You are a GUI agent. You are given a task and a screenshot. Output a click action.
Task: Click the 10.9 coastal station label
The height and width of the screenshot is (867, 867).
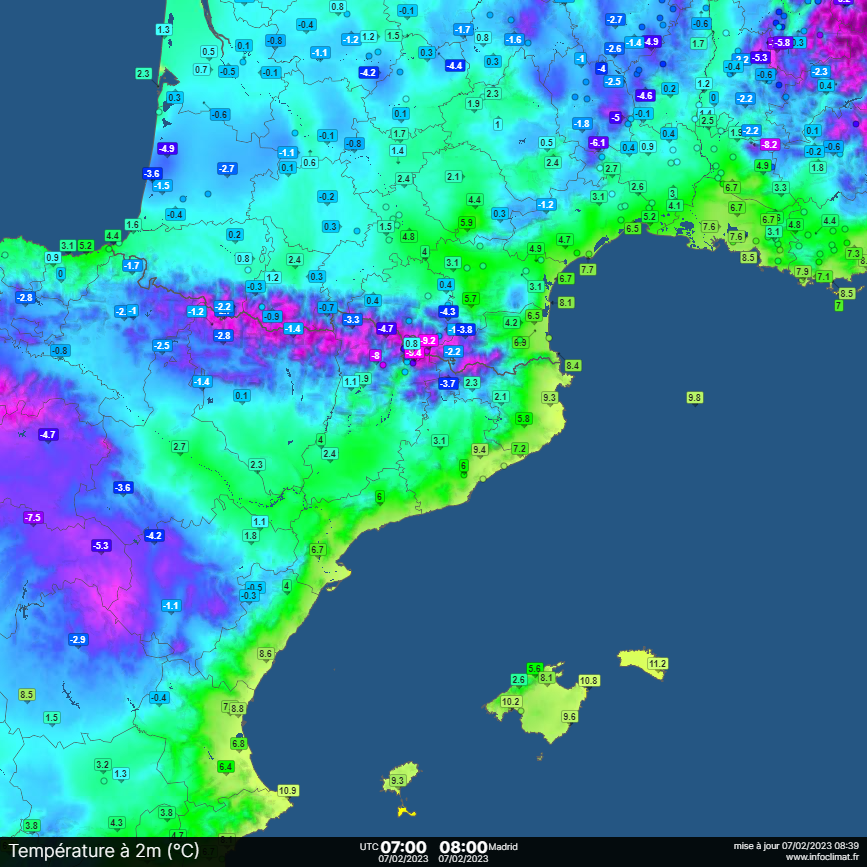(288, 791)
